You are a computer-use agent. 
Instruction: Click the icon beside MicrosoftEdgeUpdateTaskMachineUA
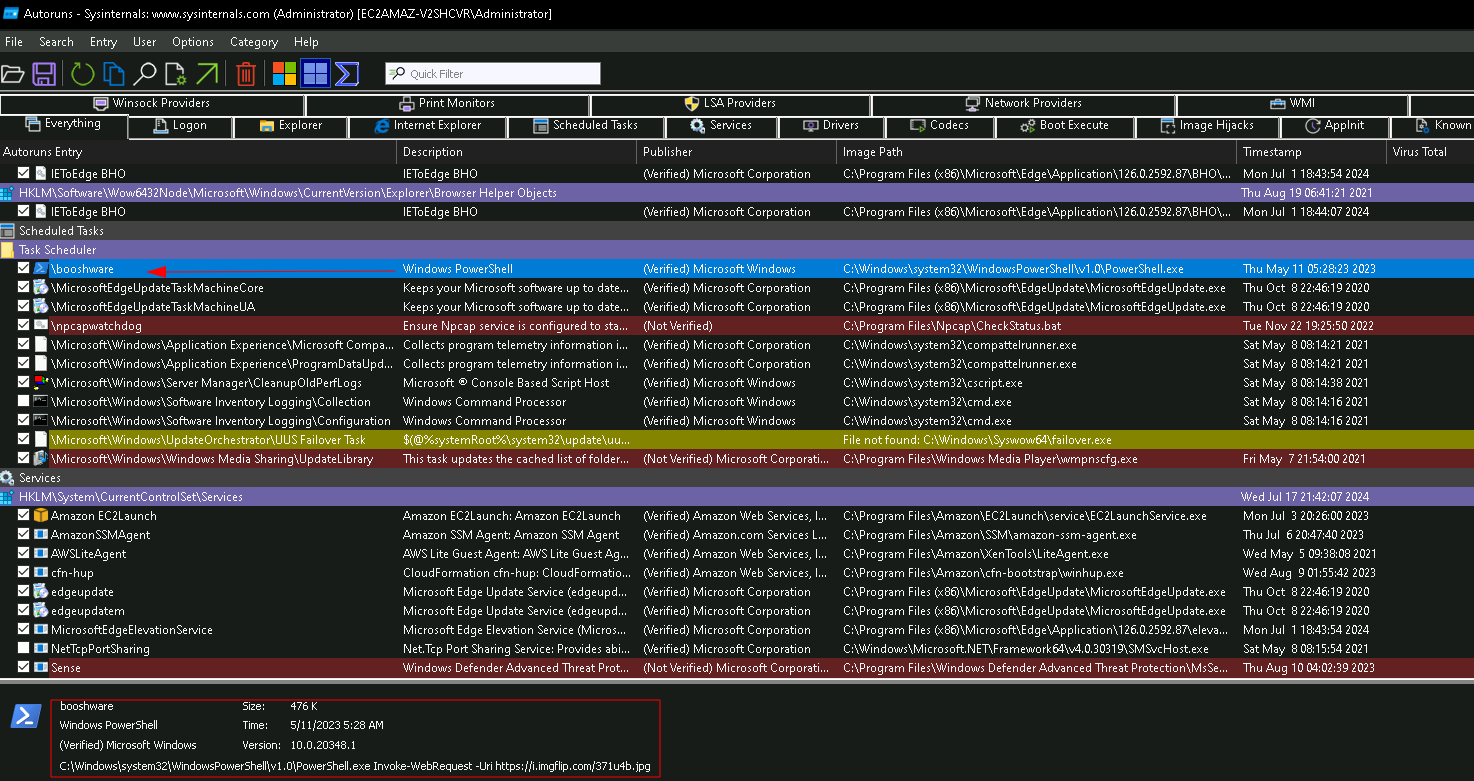[40, 307]
